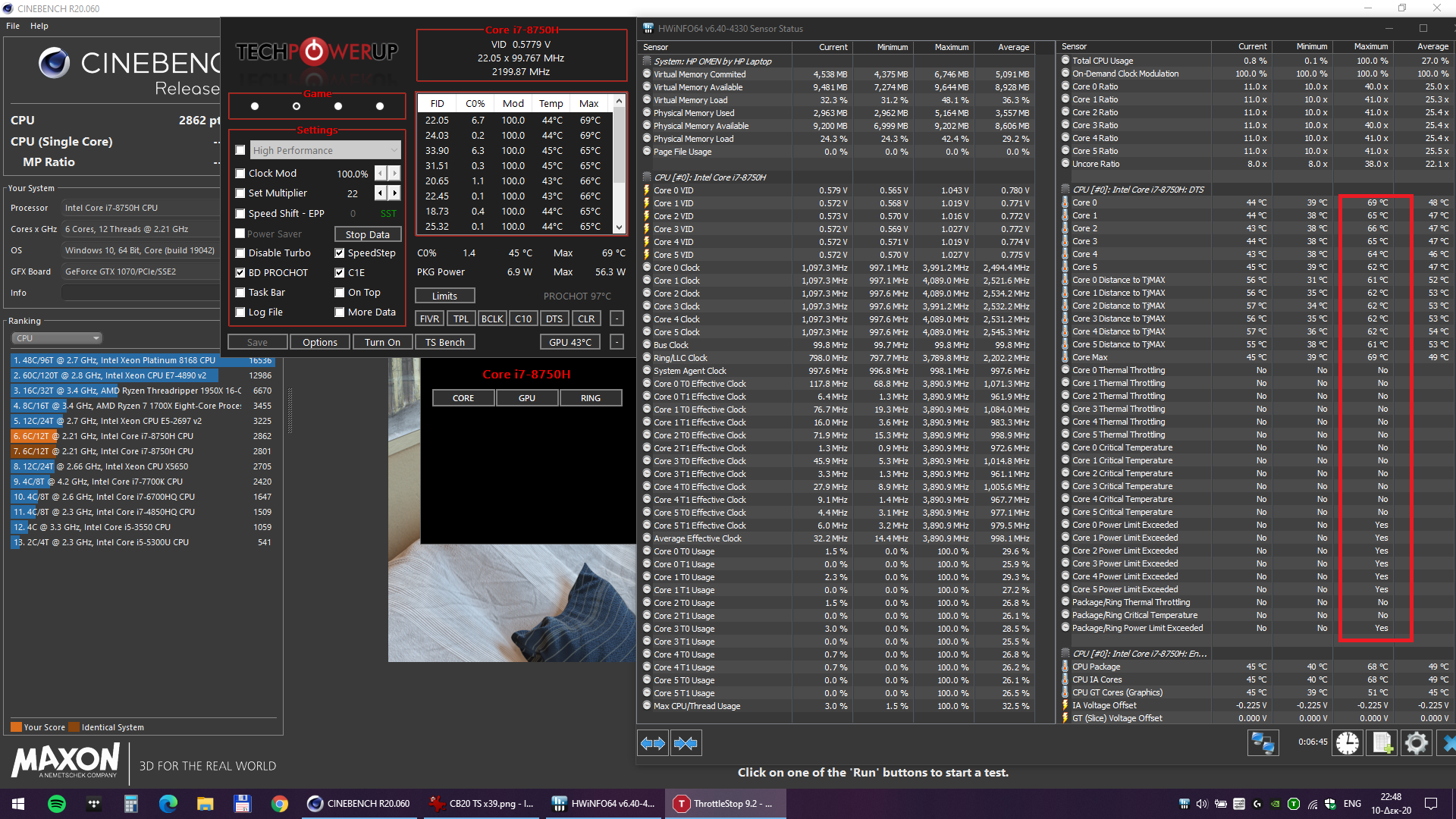The height and width of the screenshot is (819, 1456).
Task: Click the HWiNFO expand columns arrows icon
Action: (x=652, y=743)
